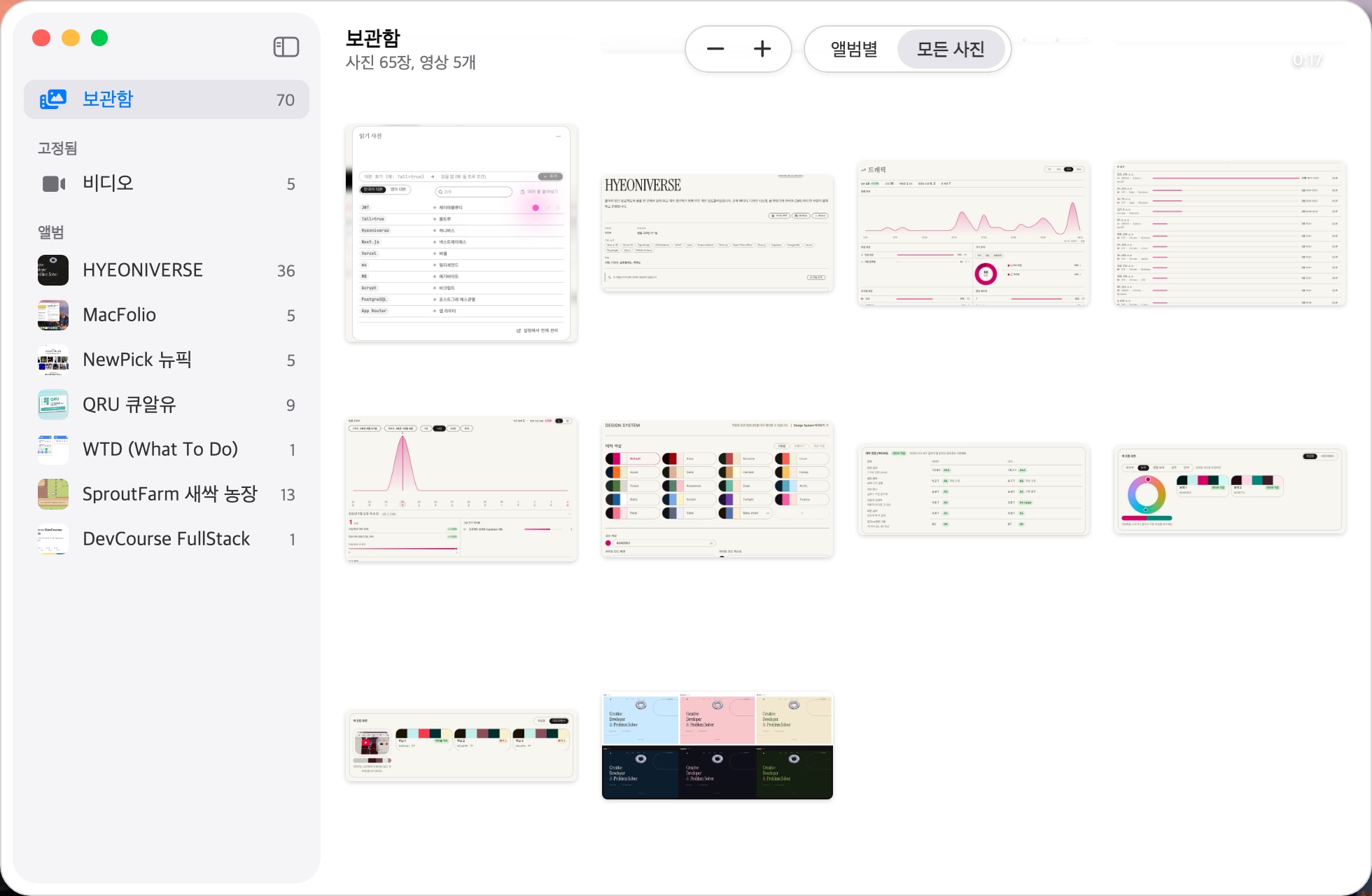Click the WTD (What To Do) album icon

(53, 449)
